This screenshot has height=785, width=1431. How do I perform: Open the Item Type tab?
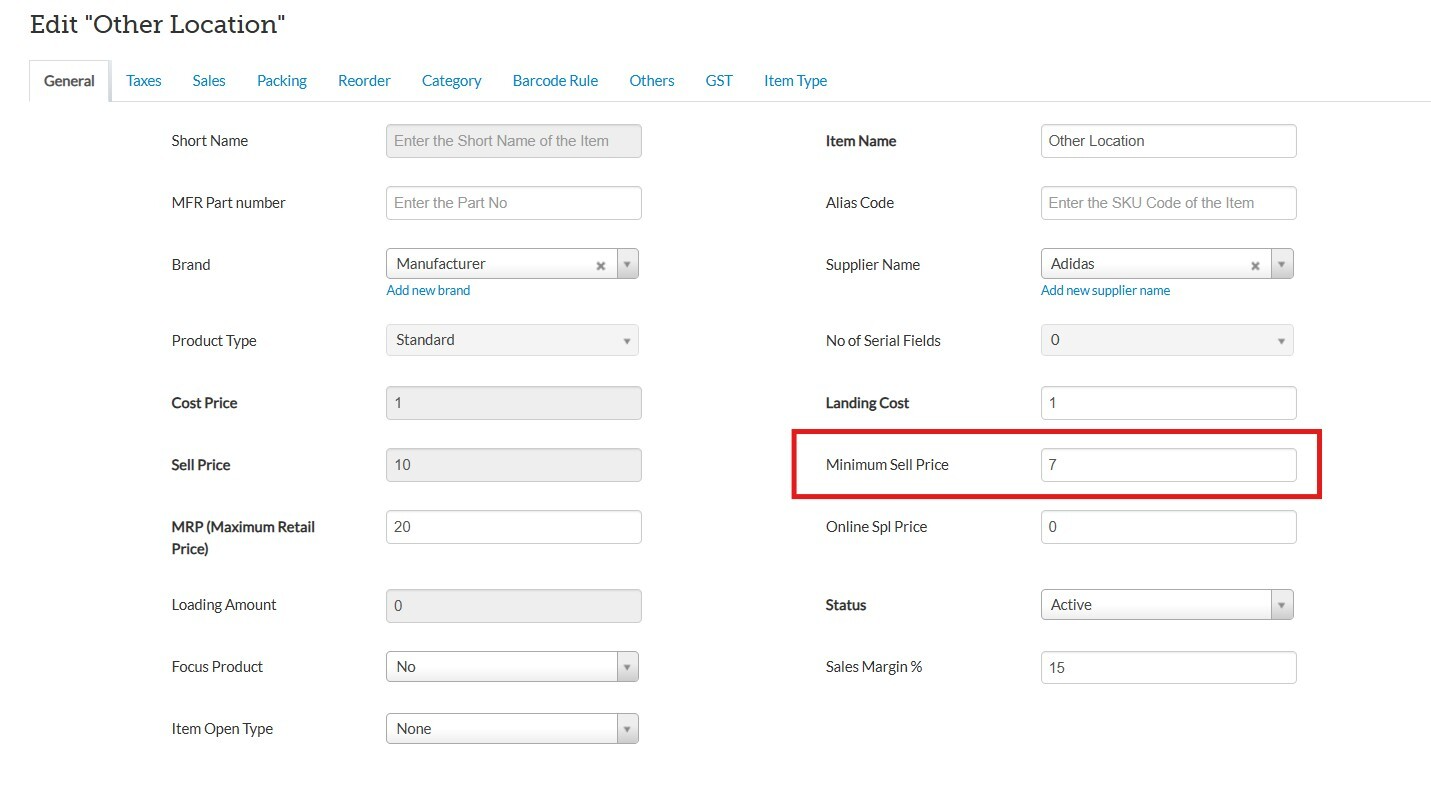[795, 81]
